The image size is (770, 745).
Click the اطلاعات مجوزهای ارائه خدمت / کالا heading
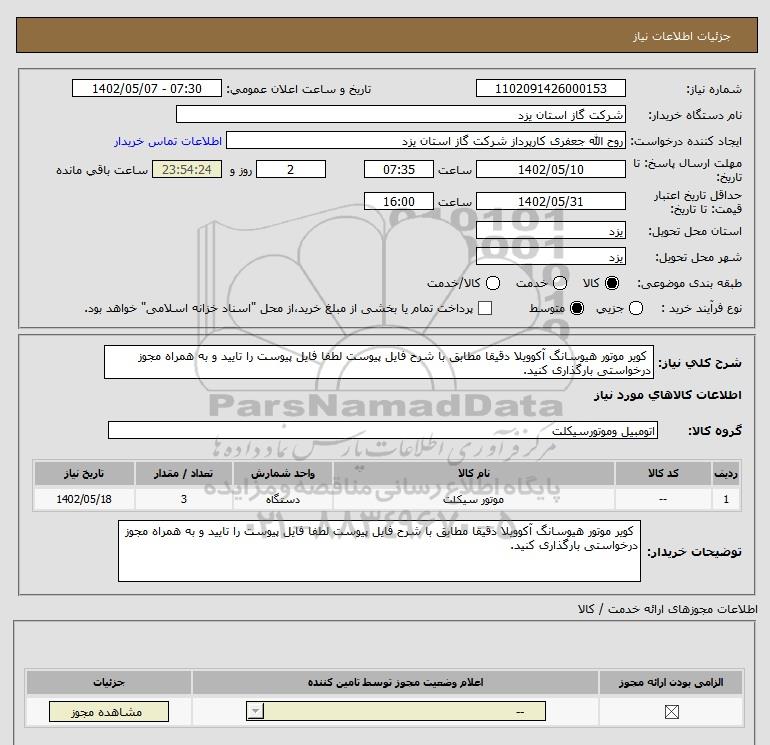coord(668,609)
